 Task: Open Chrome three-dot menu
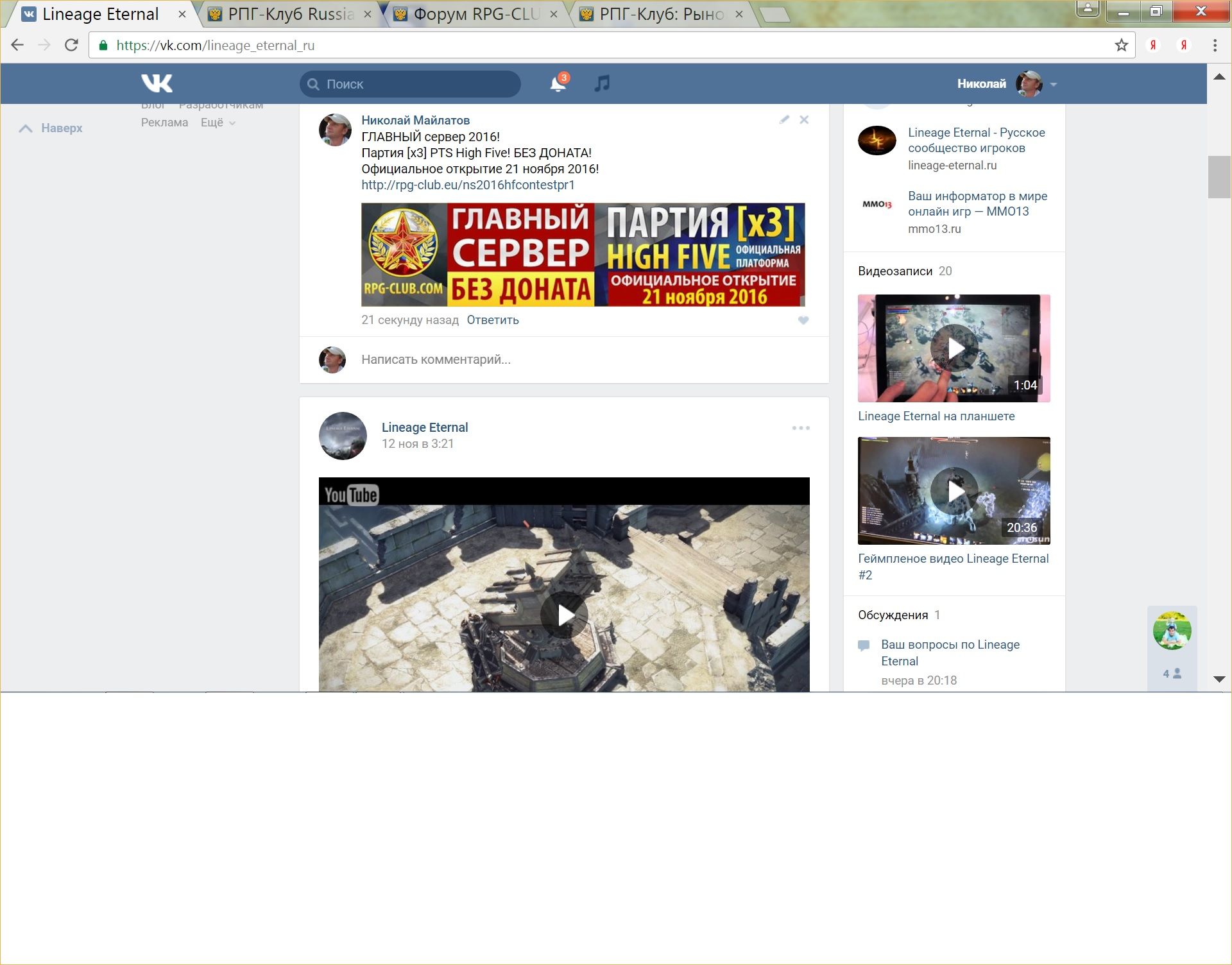pyautogui.click(x=1215, y=45)
